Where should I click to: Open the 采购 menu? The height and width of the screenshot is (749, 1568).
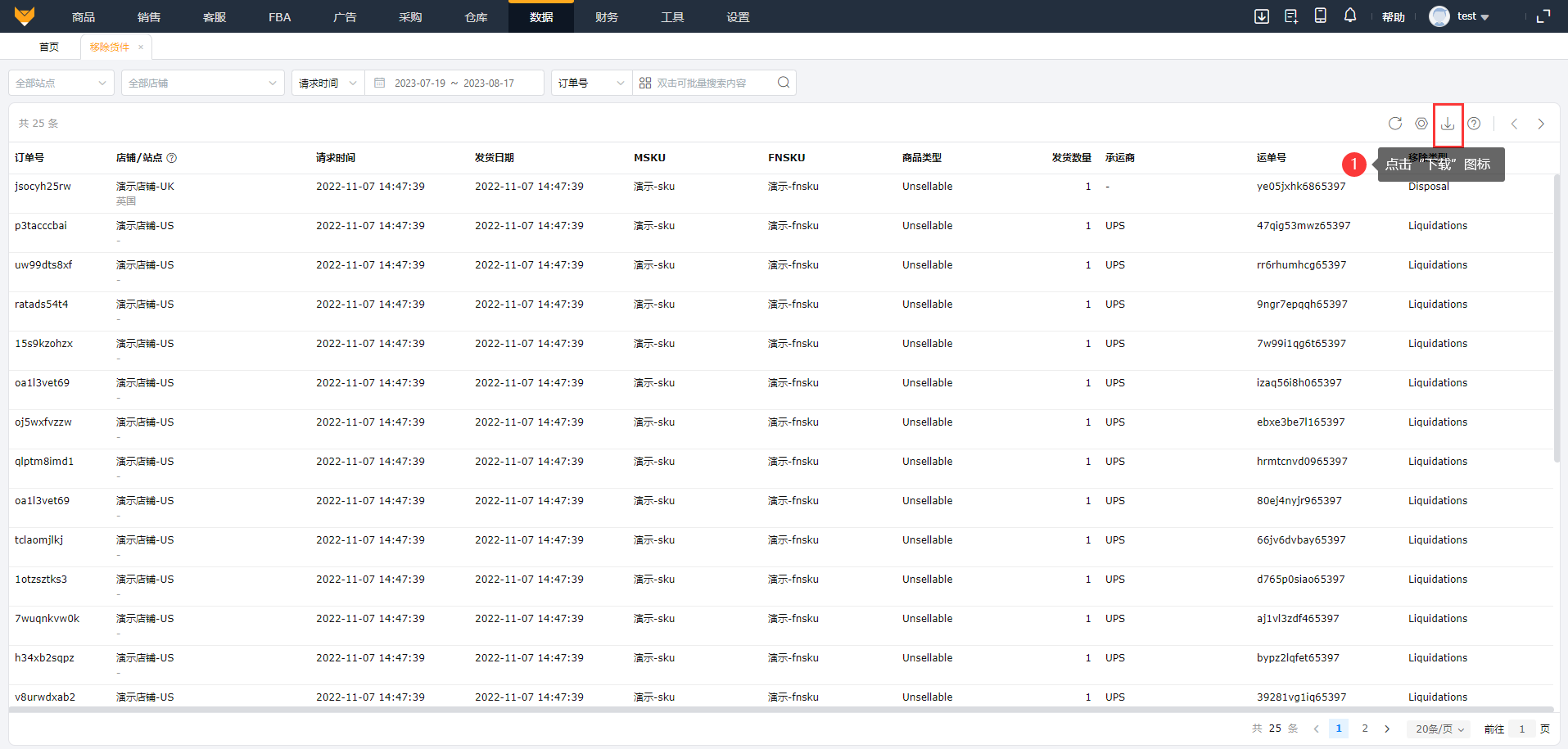pos(410,16)
